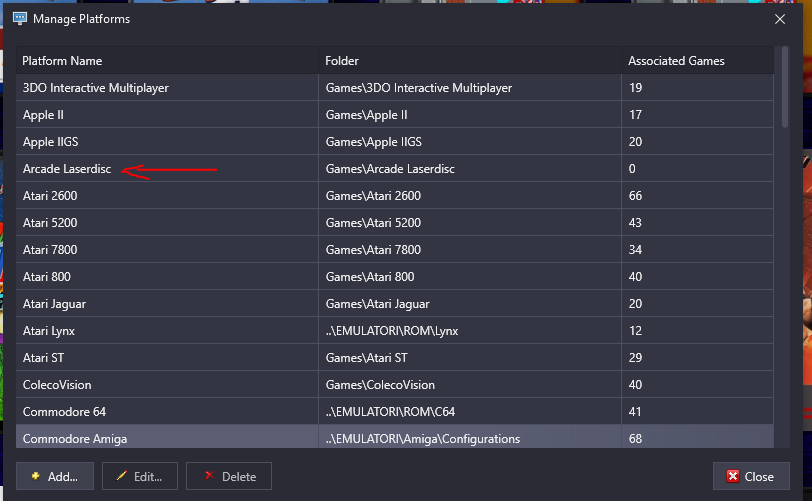Image resolution: width=812 pixels, height=501 pixels.
Task: Click the Manage Platforms window icon
Action: tap(20, 19)
